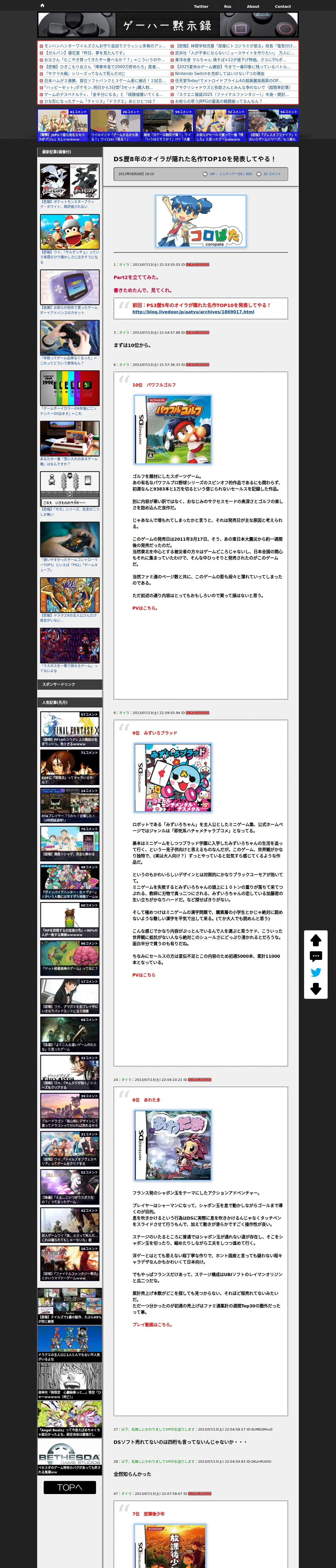Image resolution: width=336 pixels, height=1568 pixels.
Task: Follow the PVはこちら。link under パワフルゴルフ
Action: 145,608
